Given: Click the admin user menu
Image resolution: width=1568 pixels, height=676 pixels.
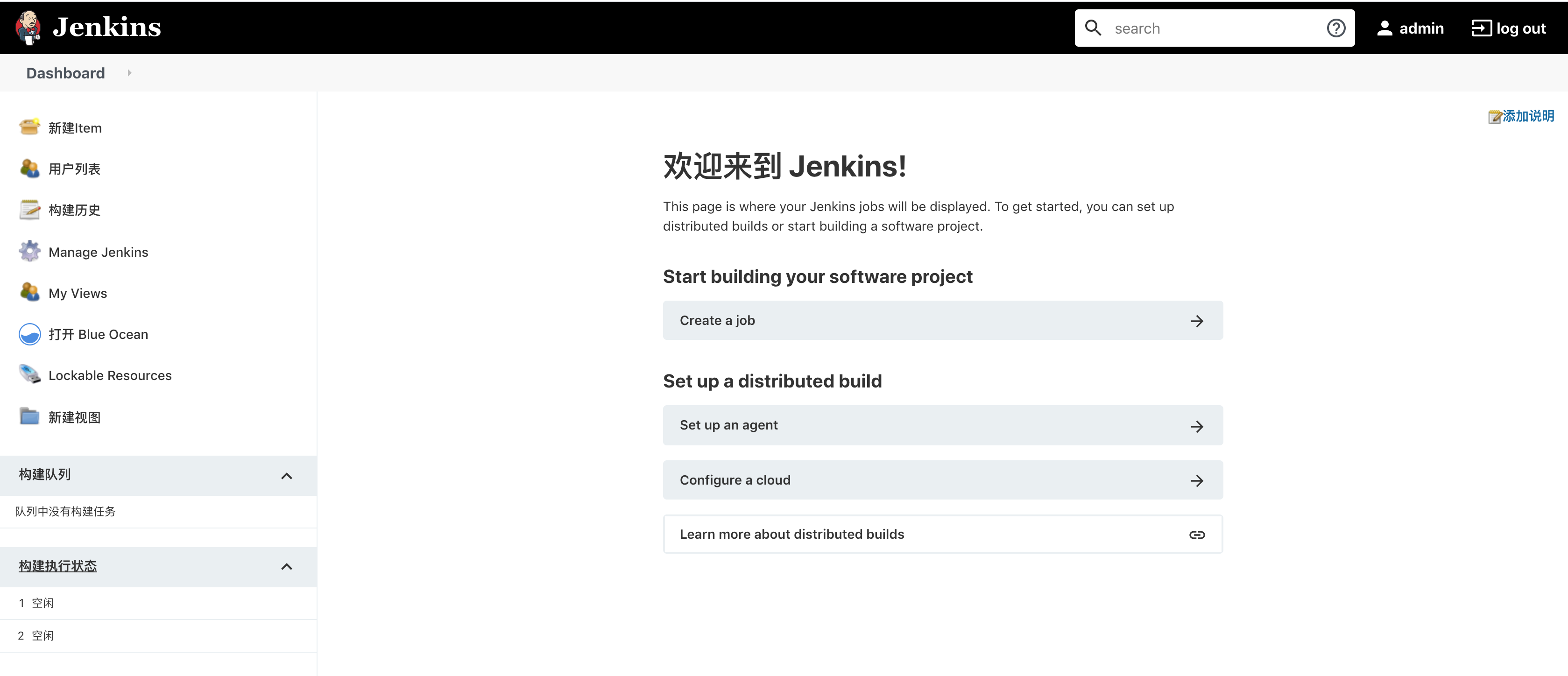Looking at the screenshot, I should [1410, 27].
